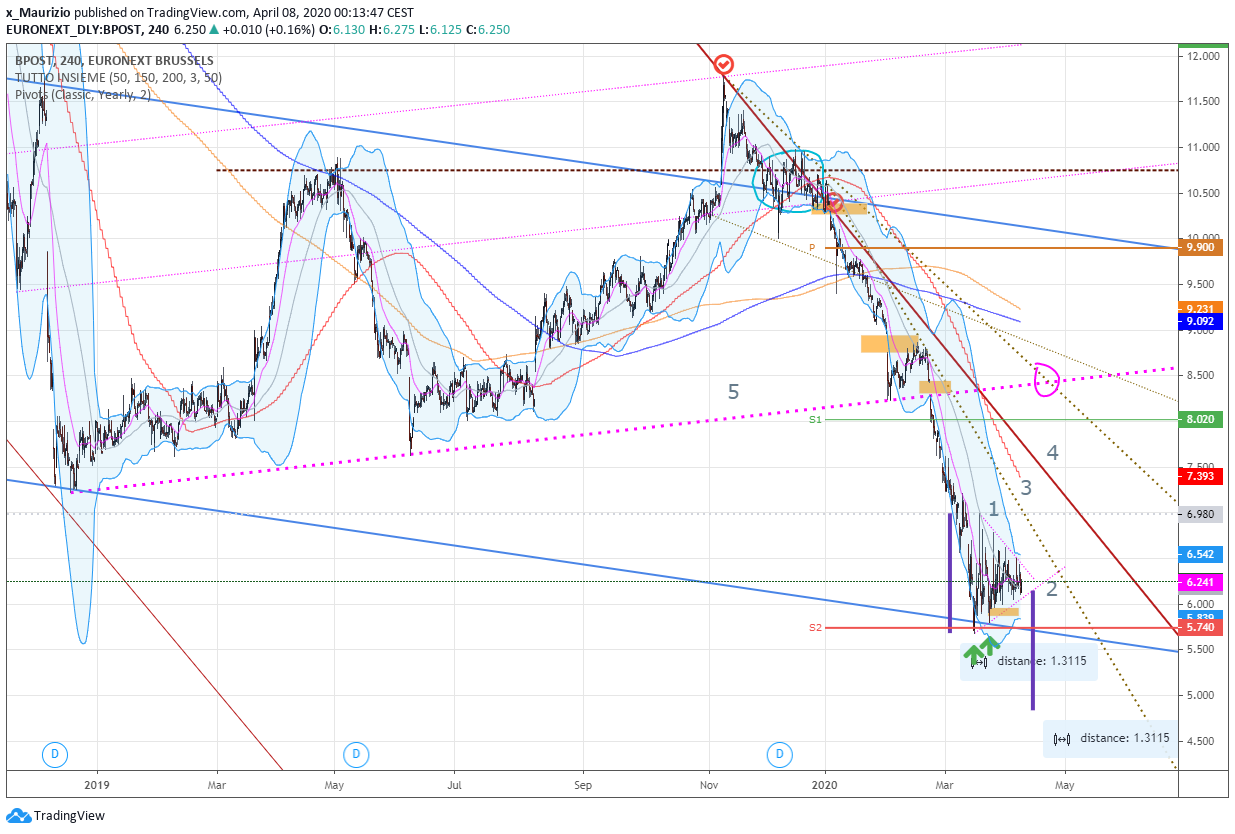Click the dividend D marker nearest the 2020 label
The image size is (1235, 834).
pos(780,753)
